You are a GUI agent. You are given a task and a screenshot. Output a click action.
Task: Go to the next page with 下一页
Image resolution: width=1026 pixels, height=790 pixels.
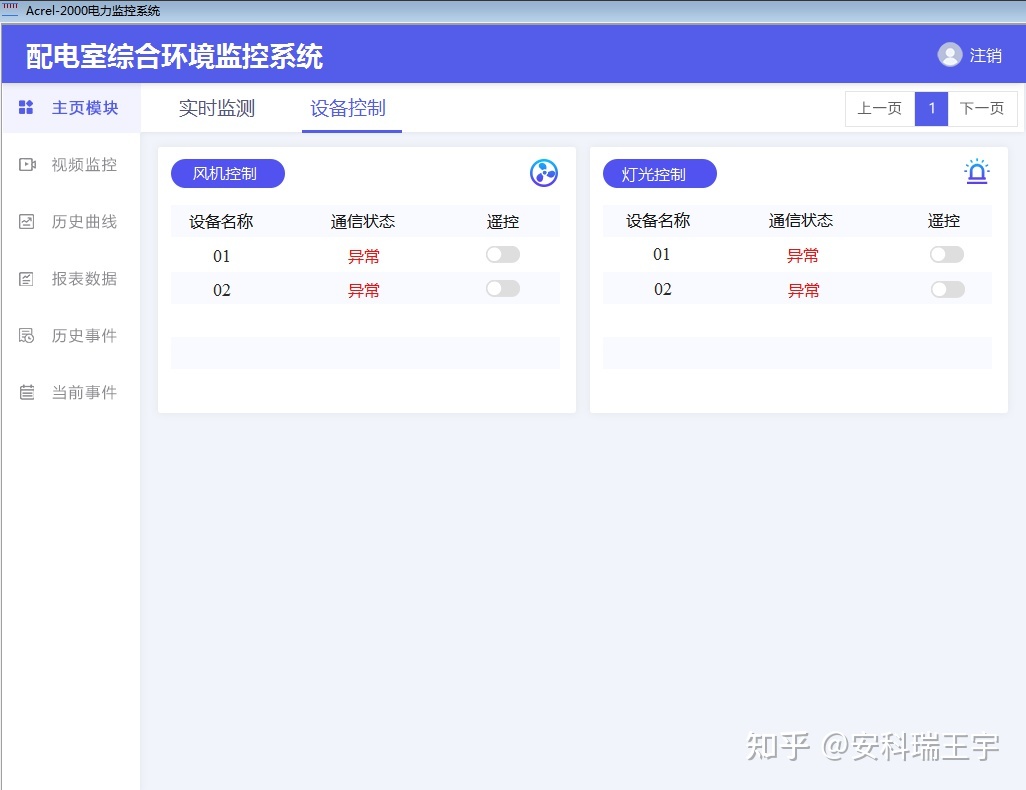[982, 108]
